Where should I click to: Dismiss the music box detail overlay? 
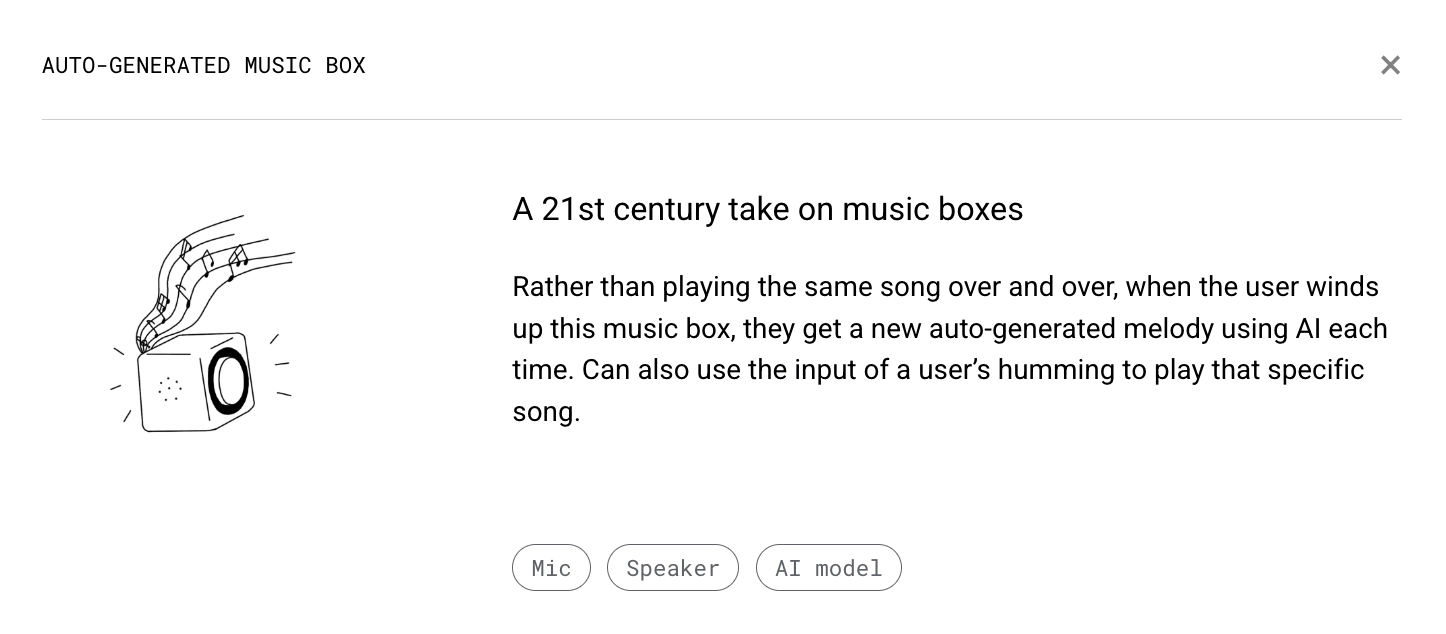click(x=1390, y=65)
